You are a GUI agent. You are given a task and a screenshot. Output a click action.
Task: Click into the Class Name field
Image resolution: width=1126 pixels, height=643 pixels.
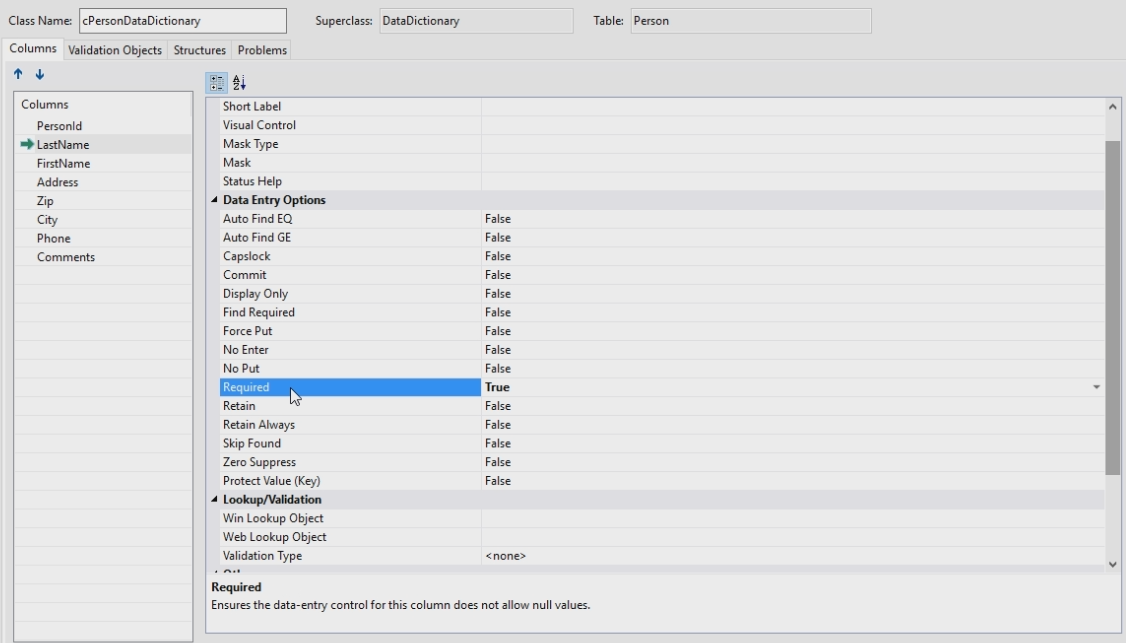182,21
